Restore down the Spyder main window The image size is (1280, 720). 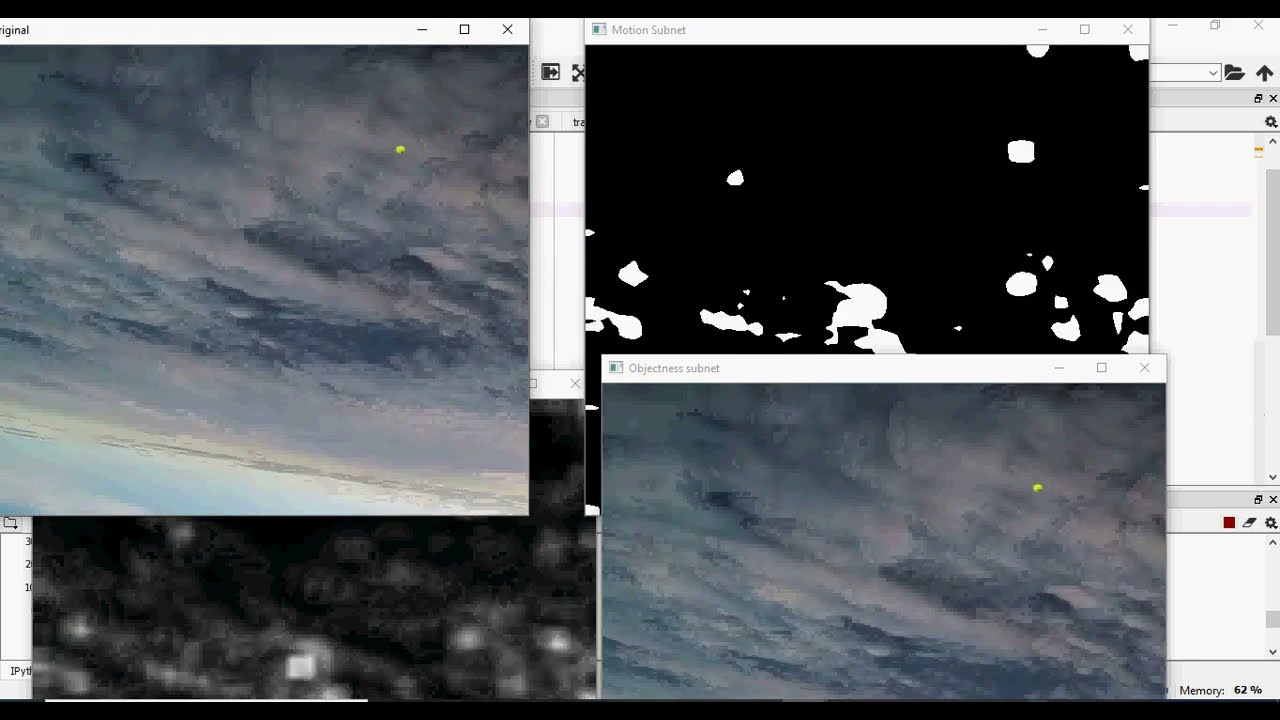click(x=1215, y=25)
